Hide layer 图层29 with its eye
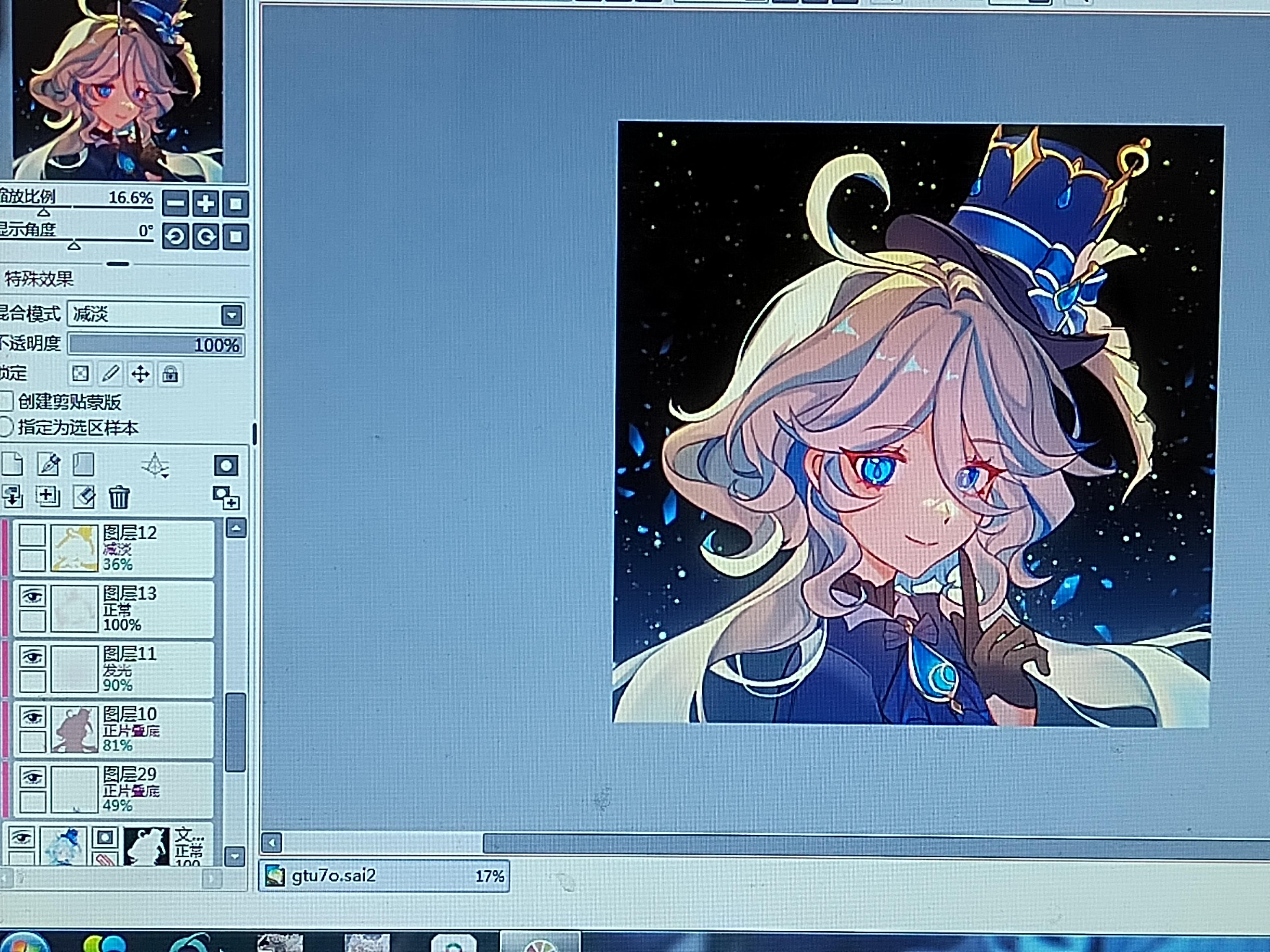The image size is (1270, 952). pyautogui.click(x=32, y=777)
